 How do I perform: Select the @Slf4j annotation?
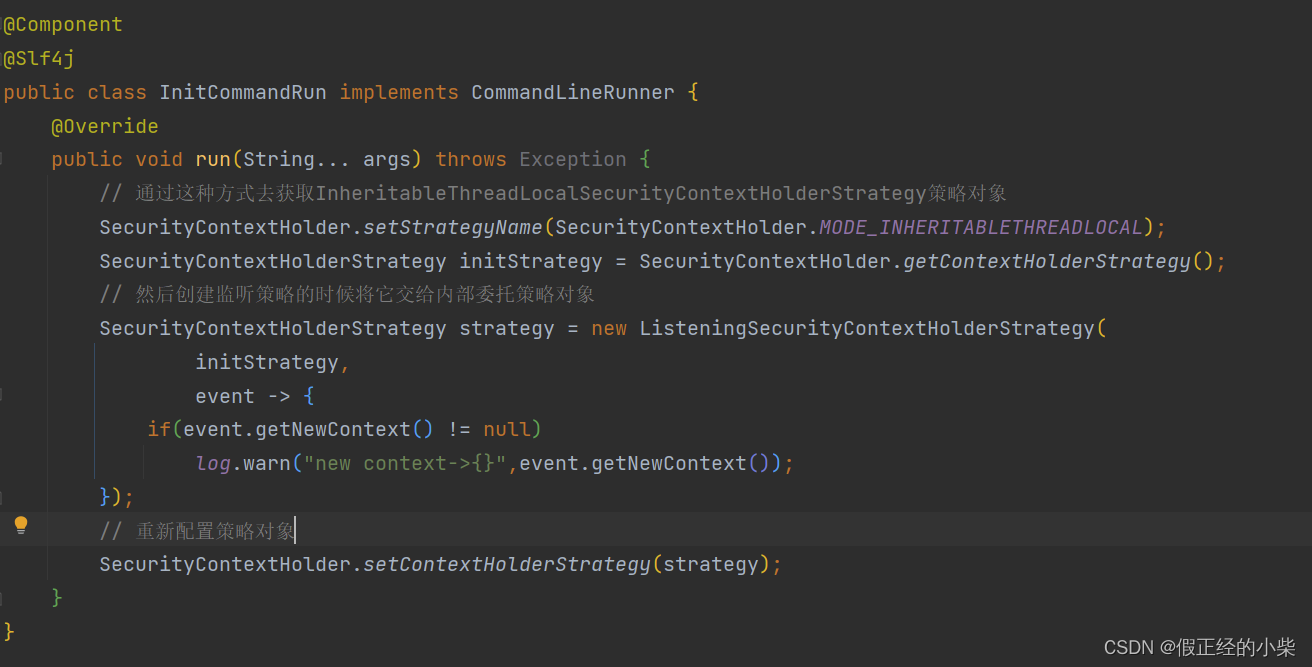pos(38,58)
